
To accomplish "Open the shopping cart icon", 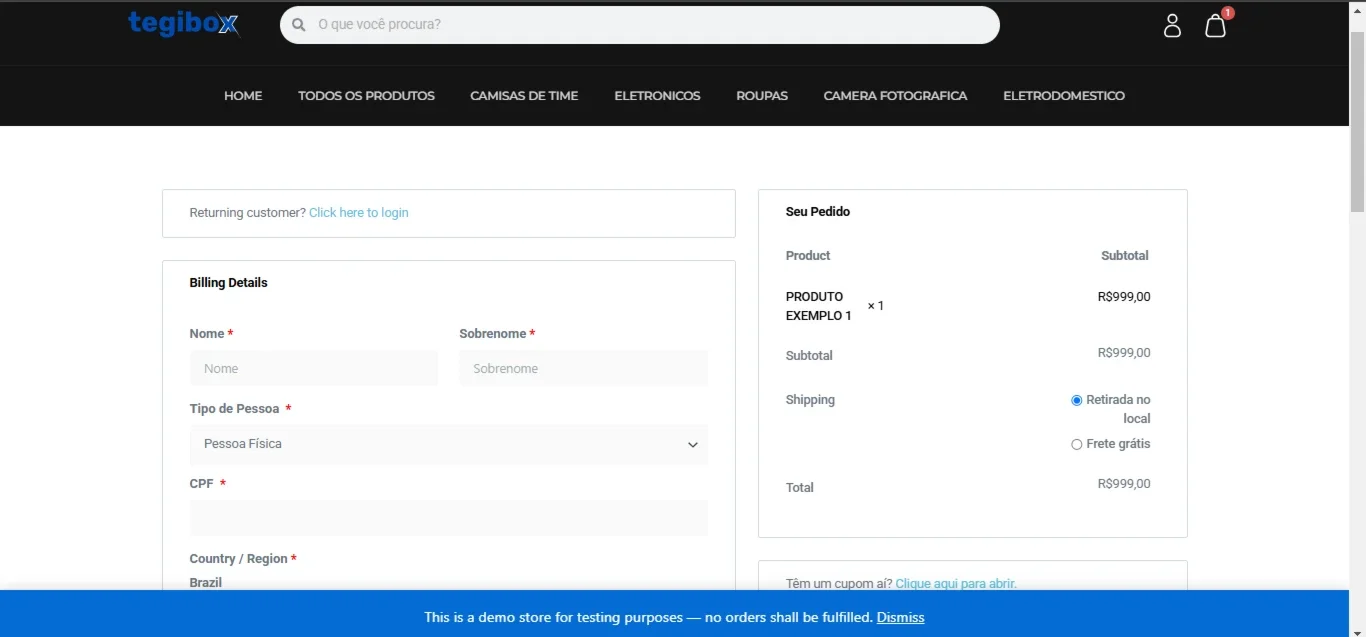I will [1216, 25].
